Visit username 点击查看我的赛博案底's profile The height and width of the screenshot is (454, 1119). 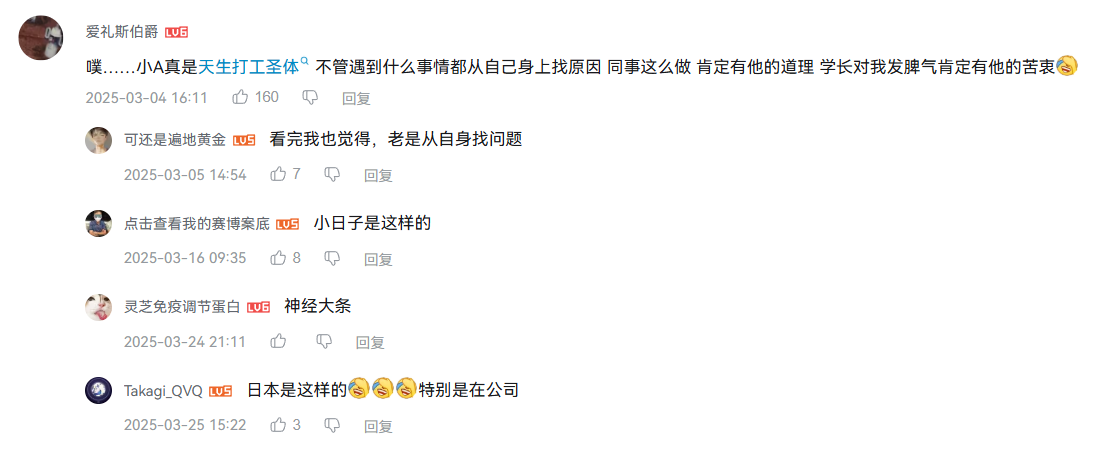(197, 223)
